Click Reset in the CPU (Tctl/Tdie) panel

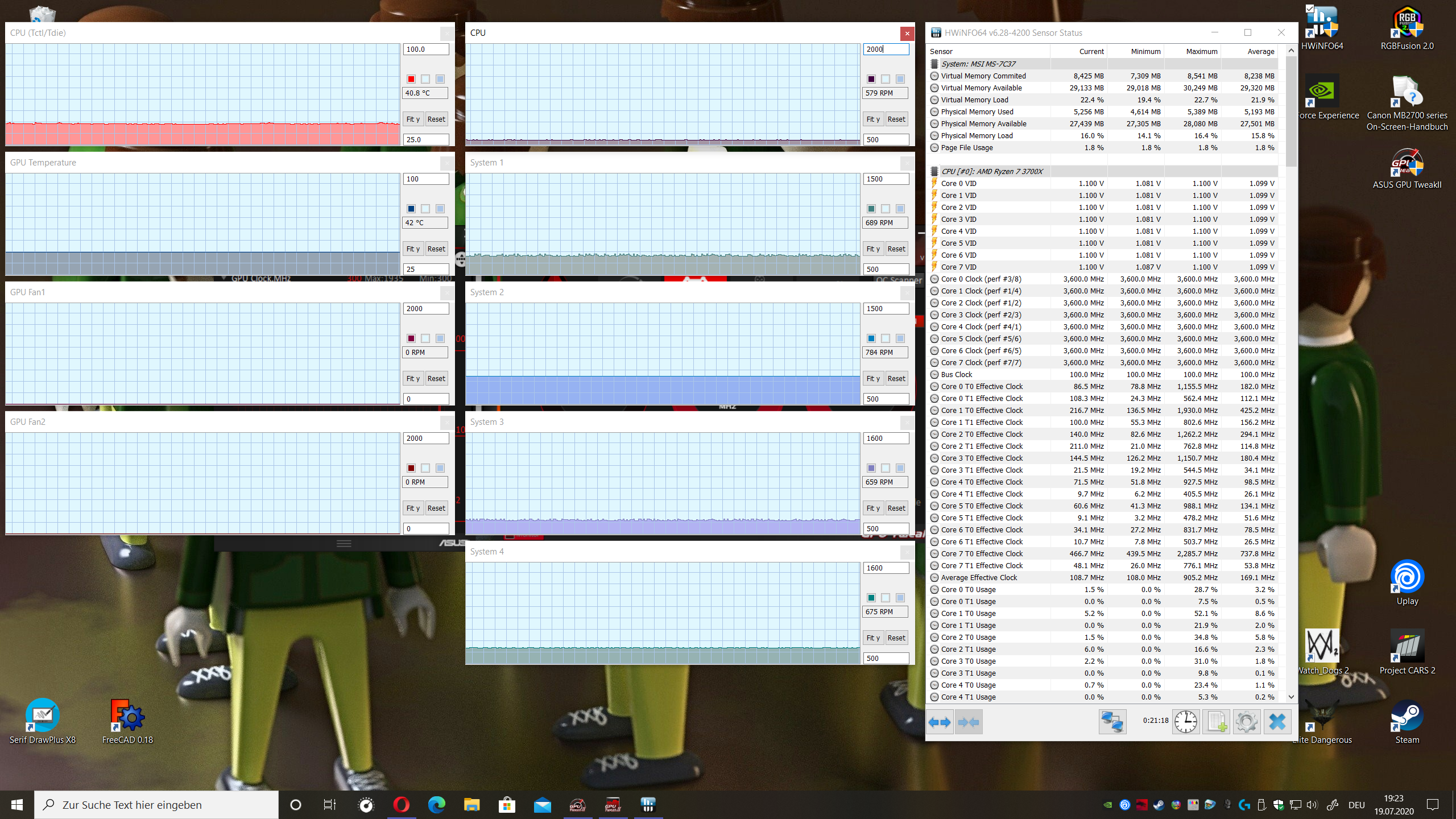pos(436,119)
